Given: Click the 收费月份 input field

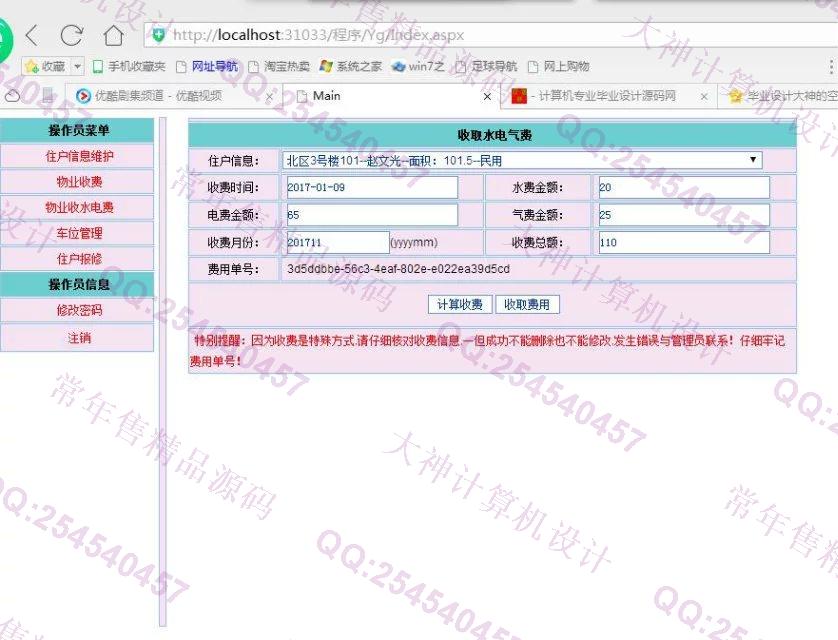Looking at the screenshot, I should pyautogui.click(x=338, y=243).
